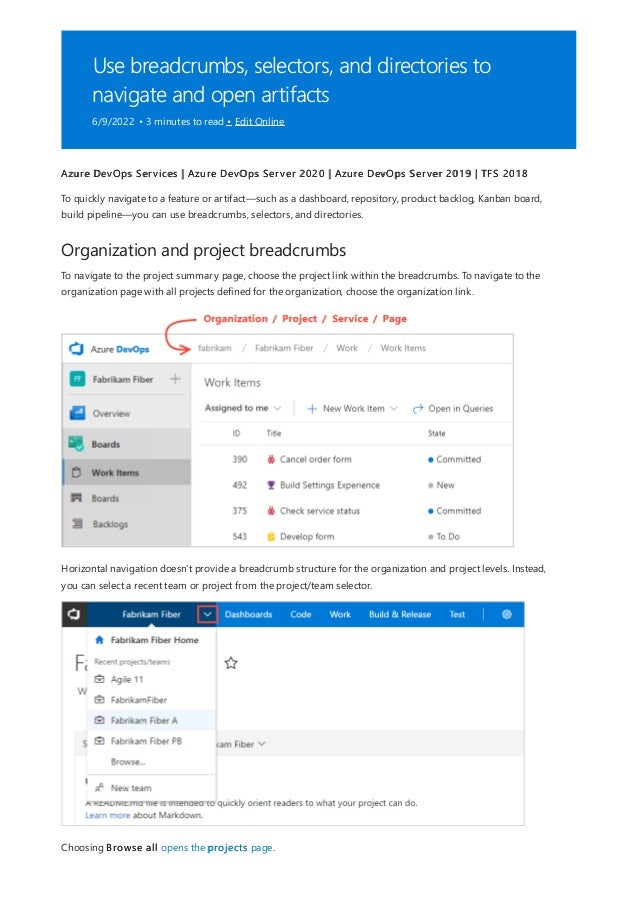Click the Open in Queries button

453,408
